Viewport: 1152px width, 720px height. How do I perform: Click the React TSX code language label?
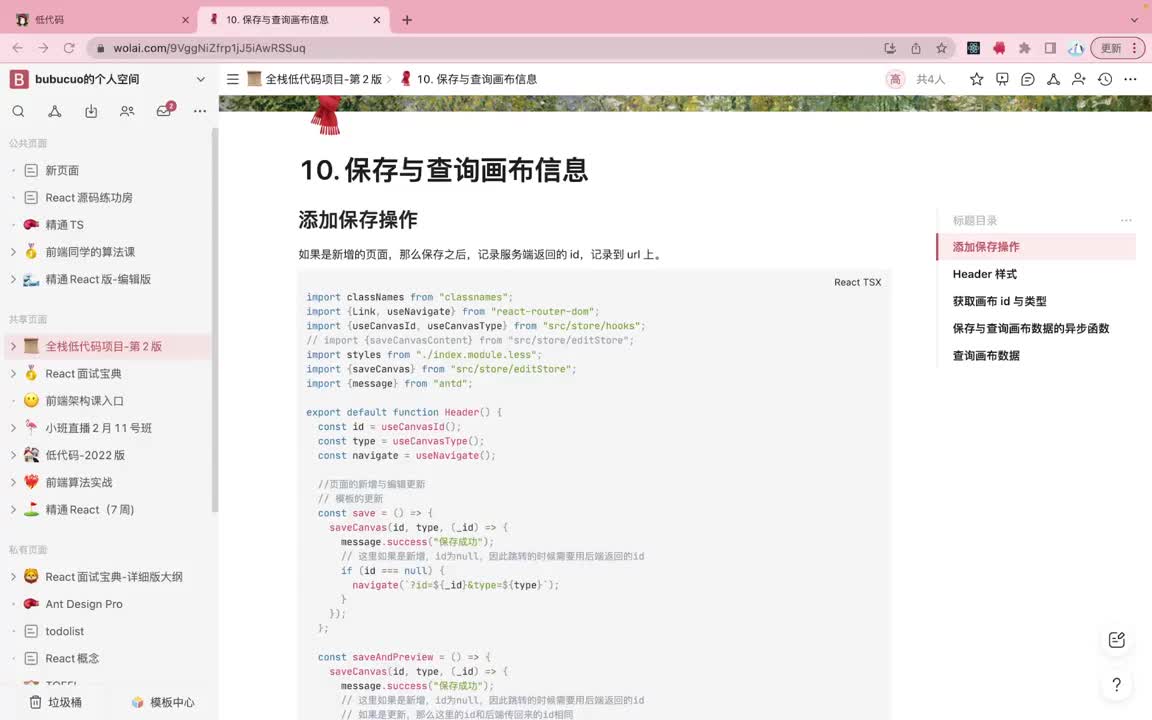pyautogui.click(x=857, y=282)
